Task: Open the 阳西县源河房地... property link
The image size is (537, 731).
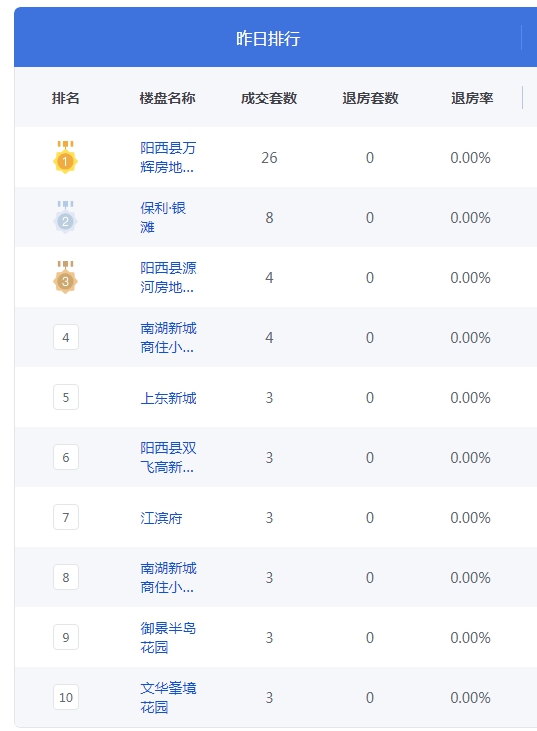Action: (168, 277)
